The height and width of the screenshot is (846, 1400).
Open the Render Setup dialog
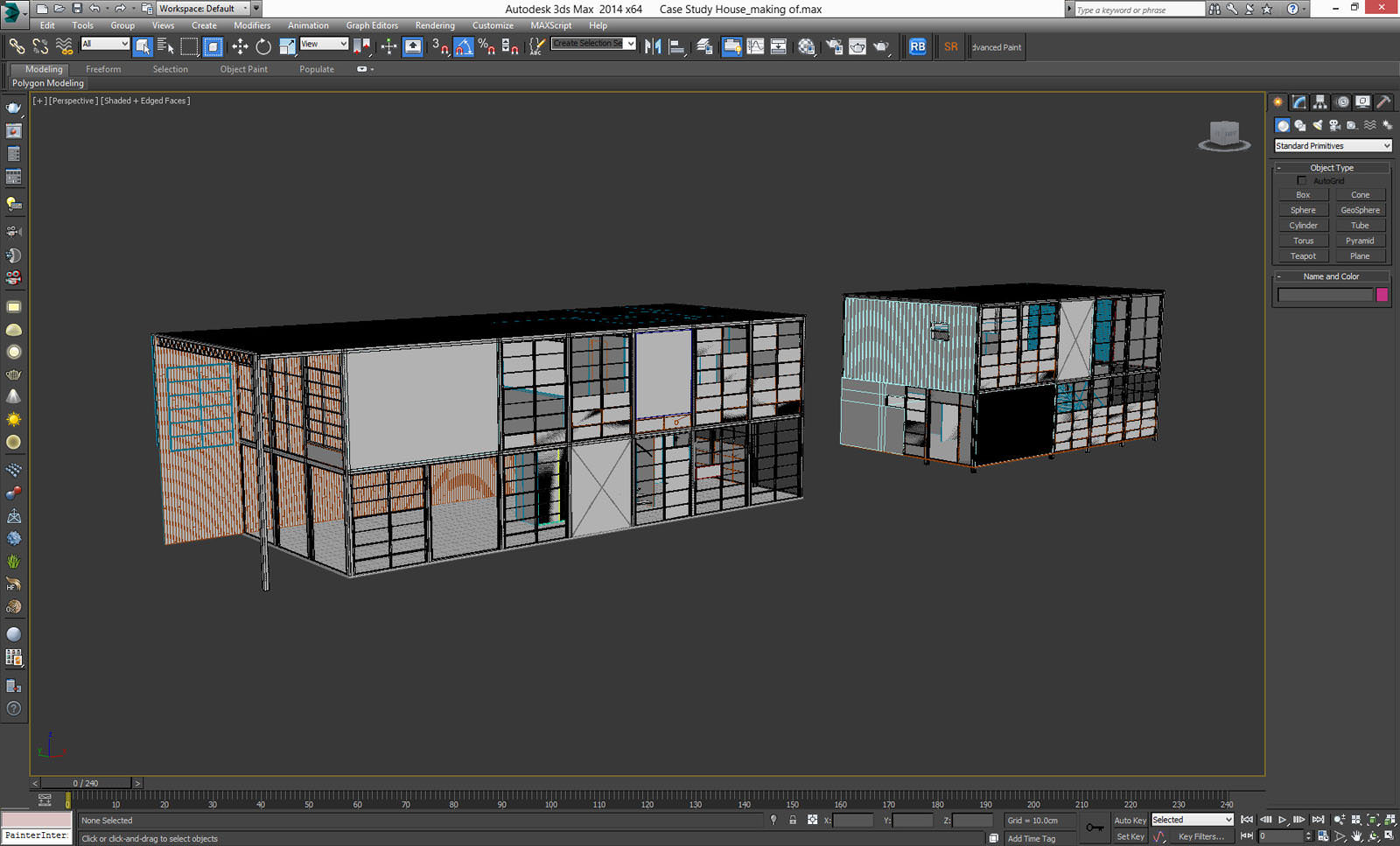834,46
